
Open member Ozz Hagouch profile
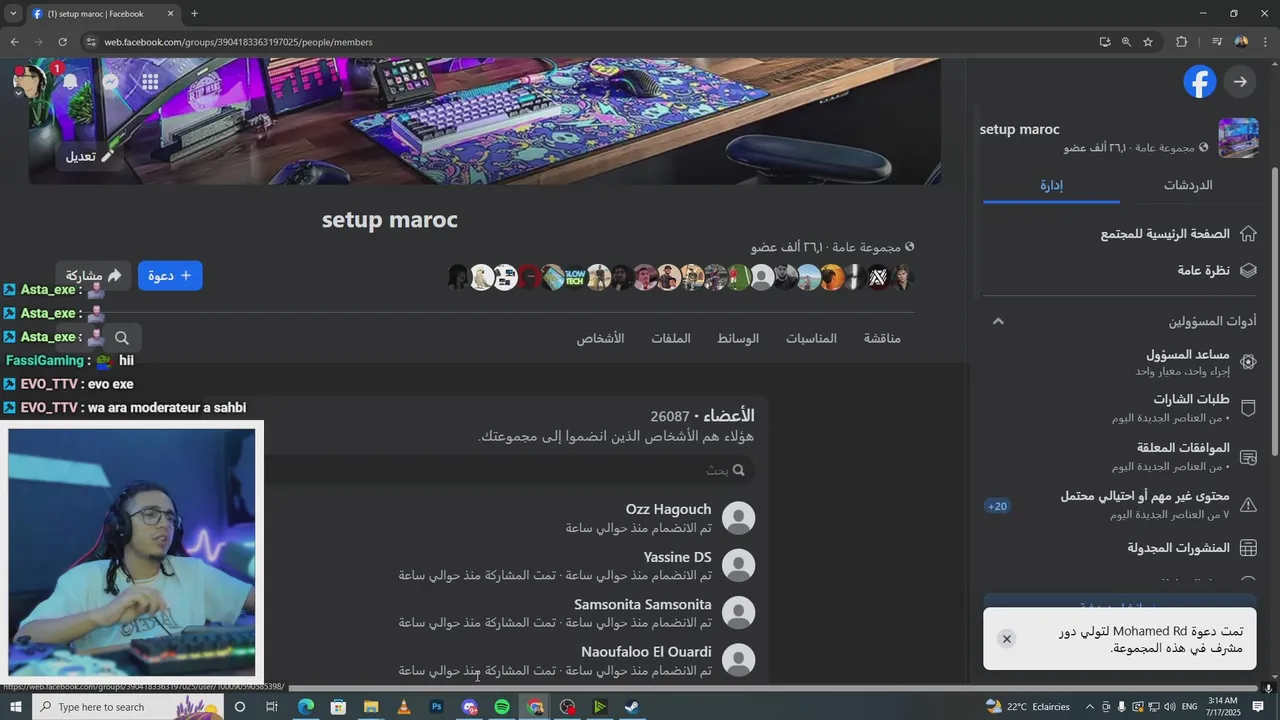tap(668, 509)
